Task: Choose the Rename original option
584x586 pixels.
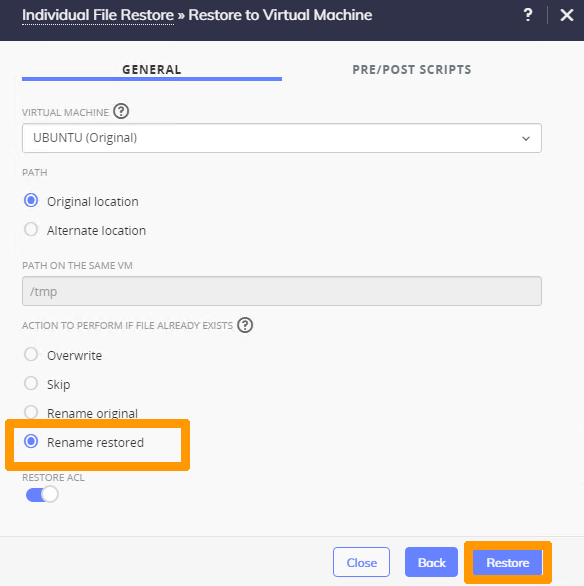Action: tap(31, 412)
